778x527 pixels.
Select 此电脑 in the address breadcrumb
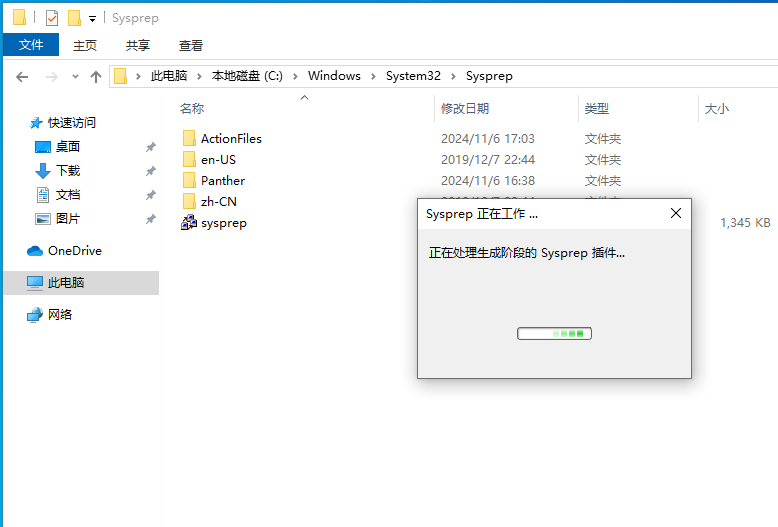169,76
